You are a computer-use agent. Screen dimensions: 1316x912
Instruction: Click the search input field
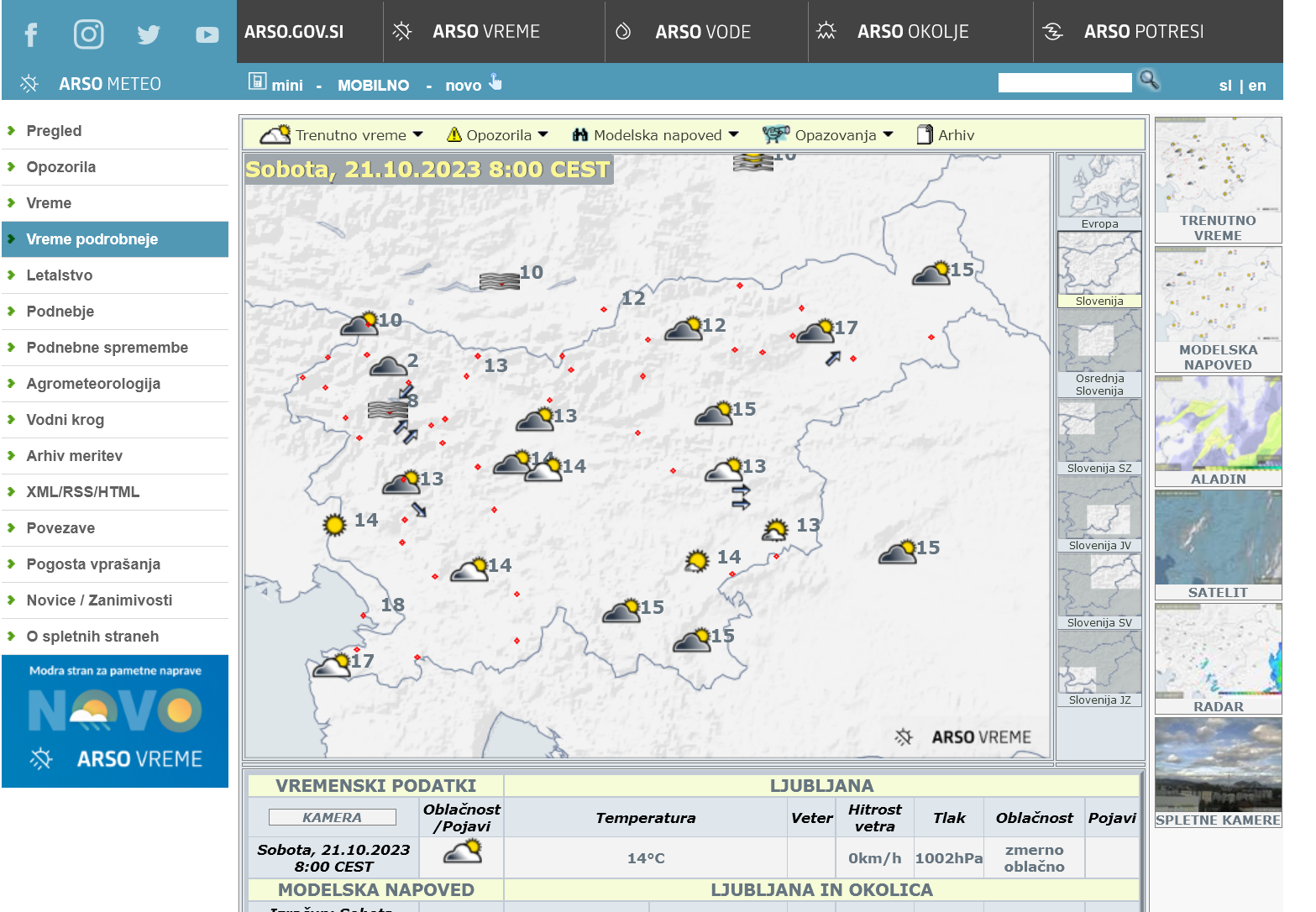pos(1065,82)
